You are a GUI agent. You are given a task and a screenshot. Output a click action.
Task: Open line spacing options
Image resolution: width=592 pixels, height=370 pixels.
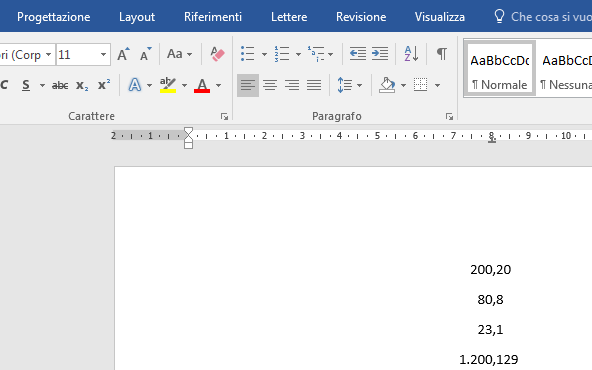345,85
